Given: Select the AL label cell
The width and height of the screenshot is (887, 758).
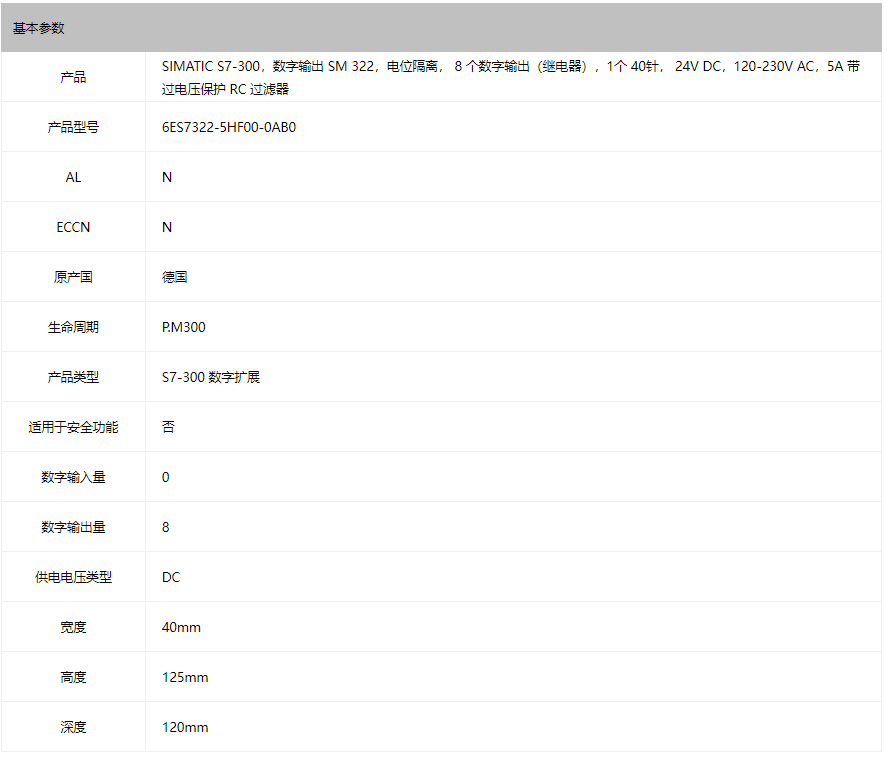Looking at the screenshot, I should point(73,177).
